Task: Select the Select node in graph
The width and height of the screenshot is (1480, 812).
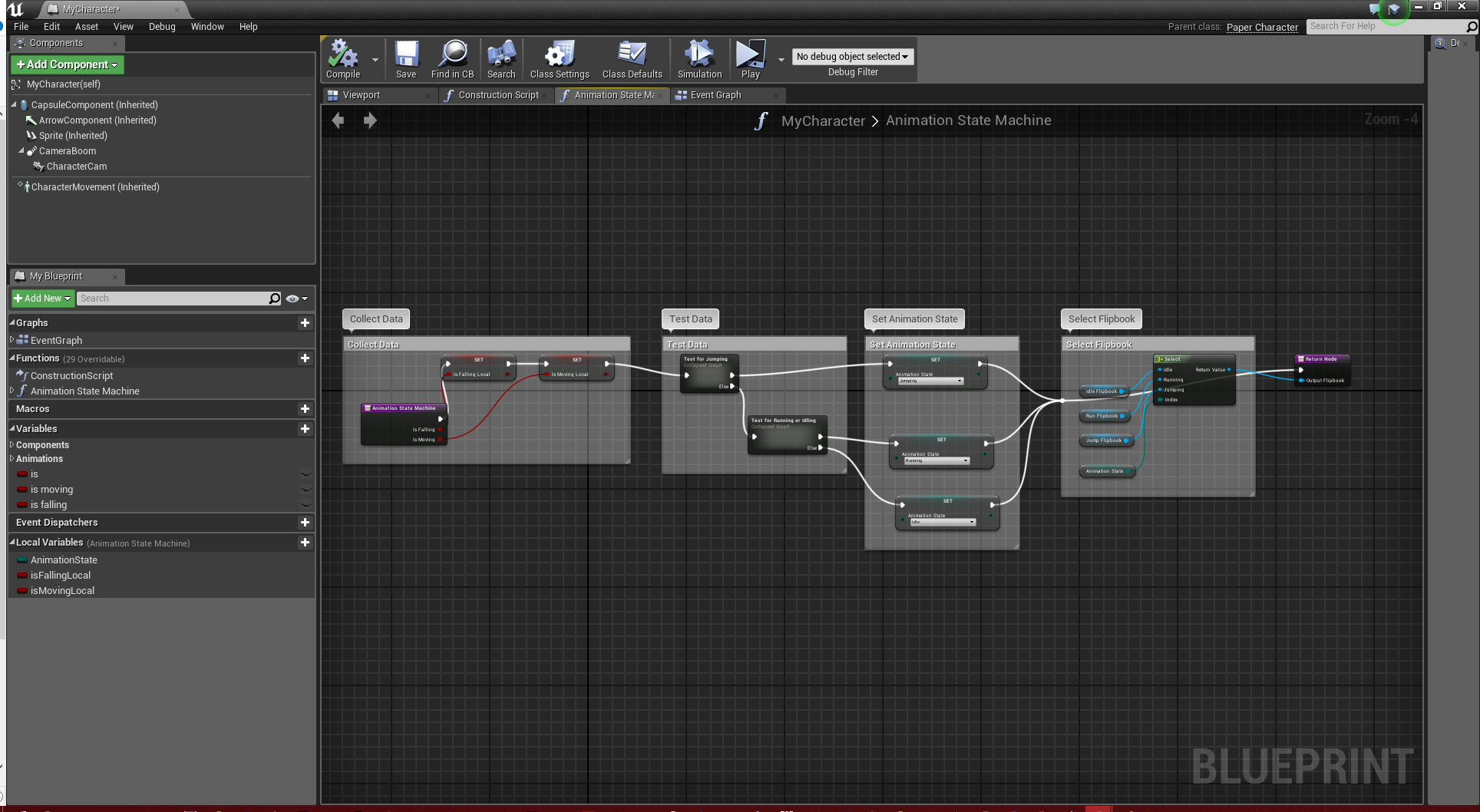Action: click(x=1194, y=379)
